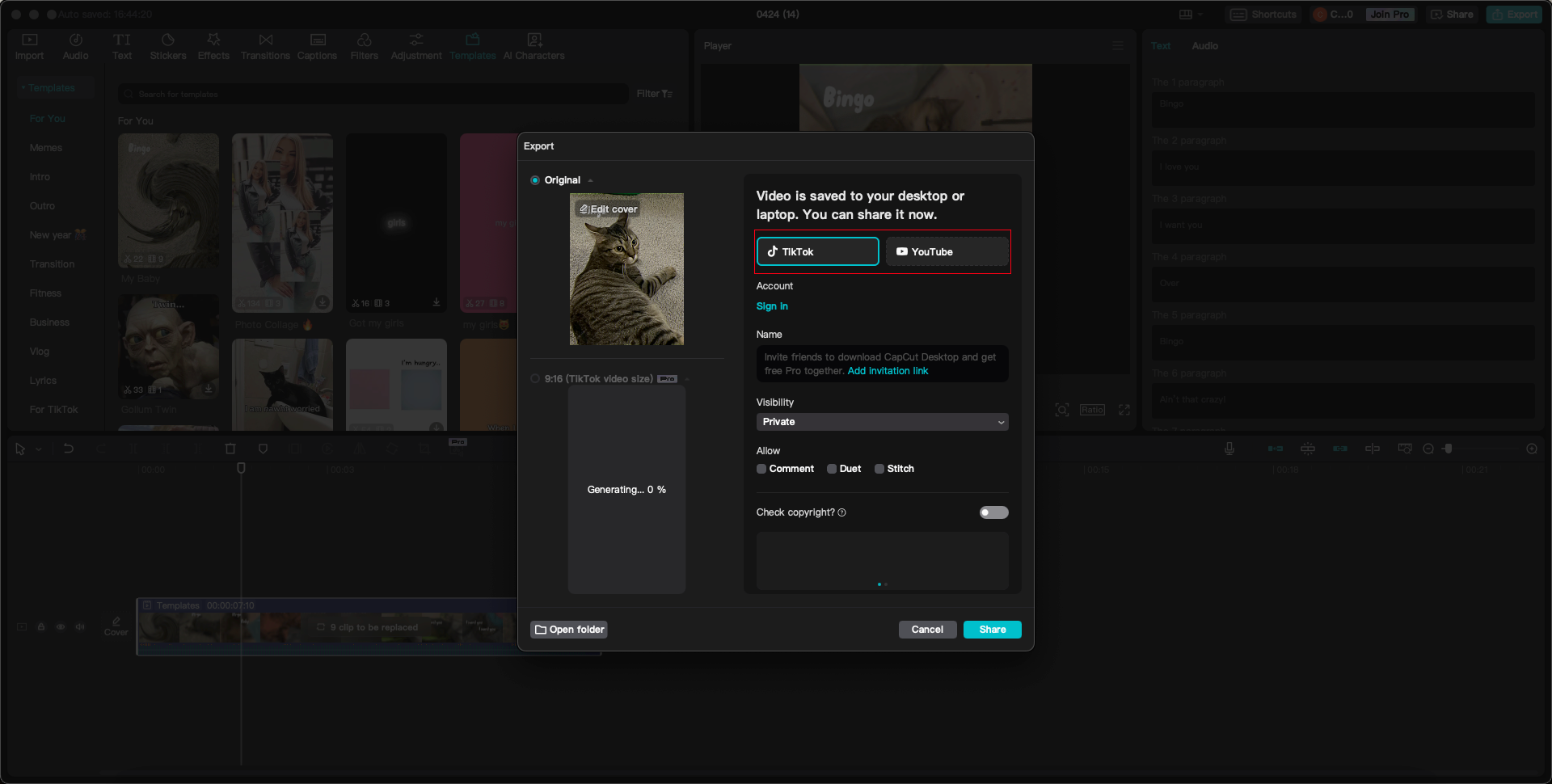Select the Memes template category

coord(46,148)
